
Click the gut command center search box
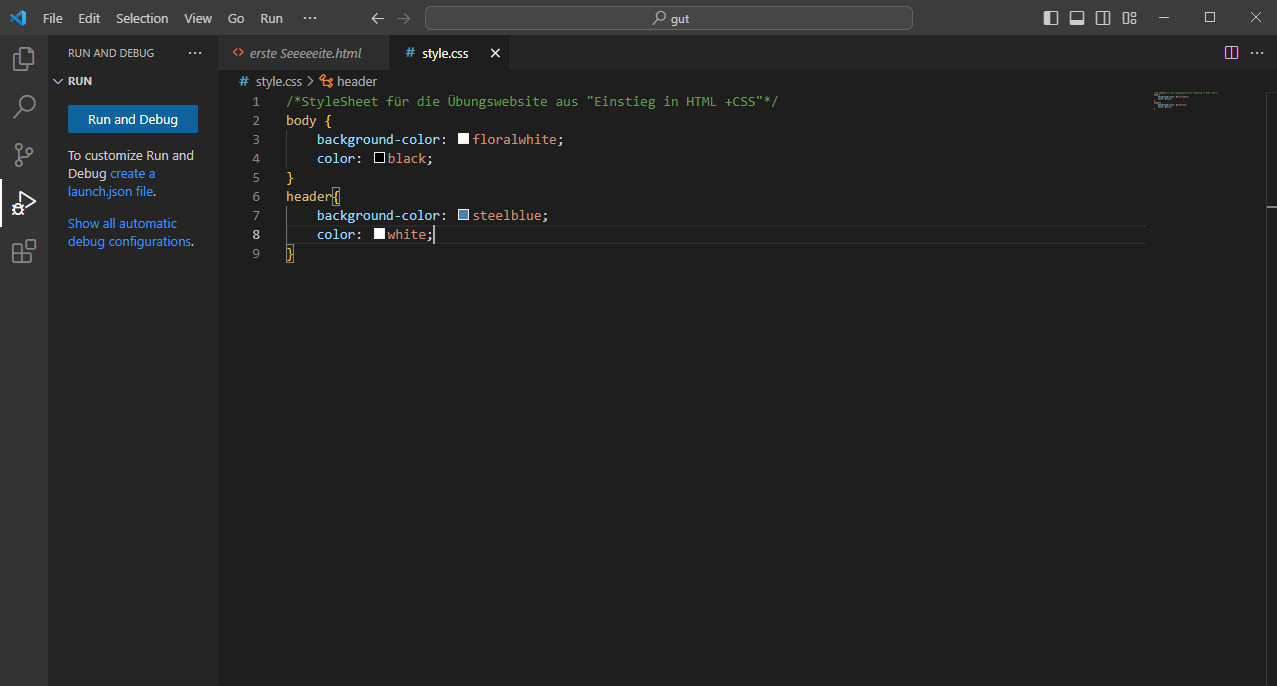(x=669, y=18)
